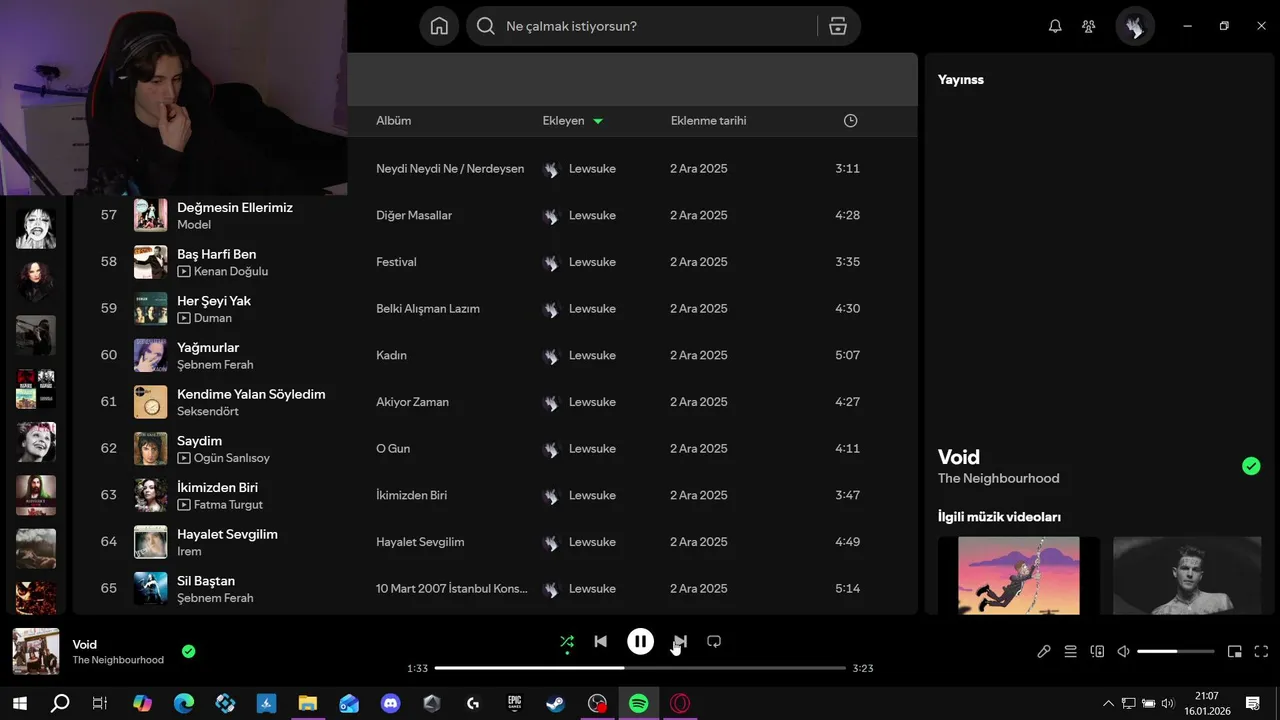Open the Ekleyen sort dropdown arrow

tap(598, 121)
